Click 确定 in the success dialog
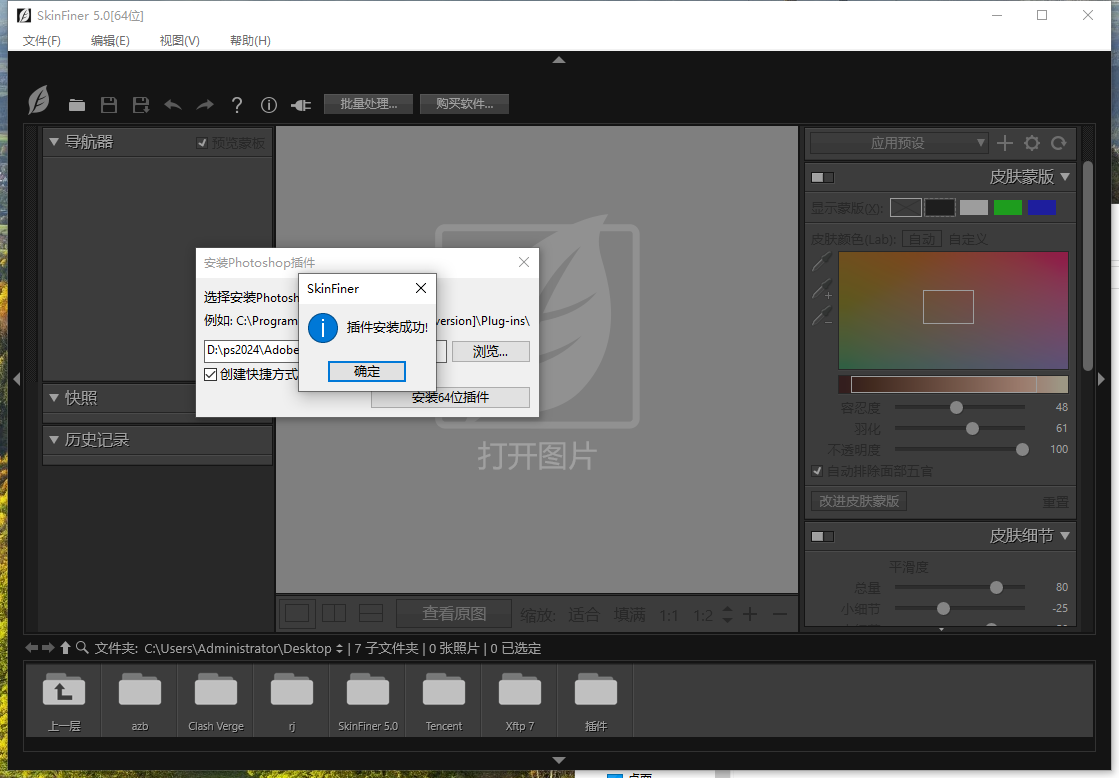Image resolution: width=1119 pixels, height=778 pixels. (367, 371)
